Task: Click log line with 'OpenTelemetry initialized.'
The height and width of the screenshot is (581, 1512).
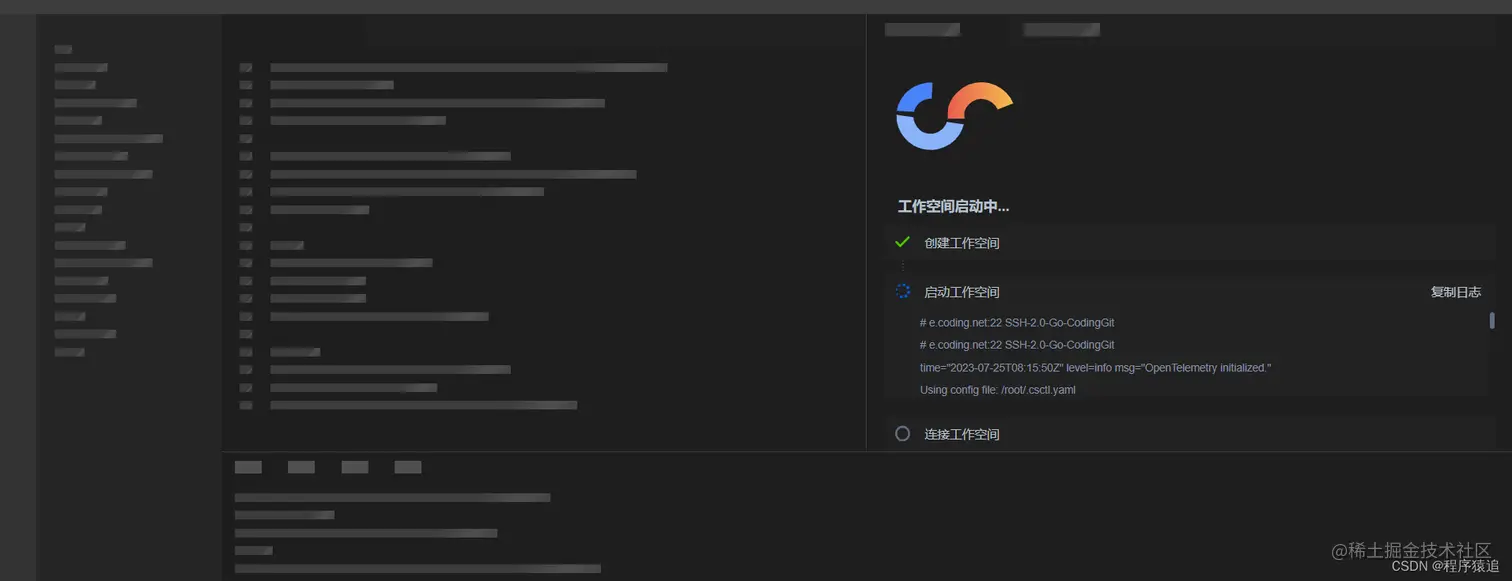Action: pyautogui.click(x=1095, y=368)
